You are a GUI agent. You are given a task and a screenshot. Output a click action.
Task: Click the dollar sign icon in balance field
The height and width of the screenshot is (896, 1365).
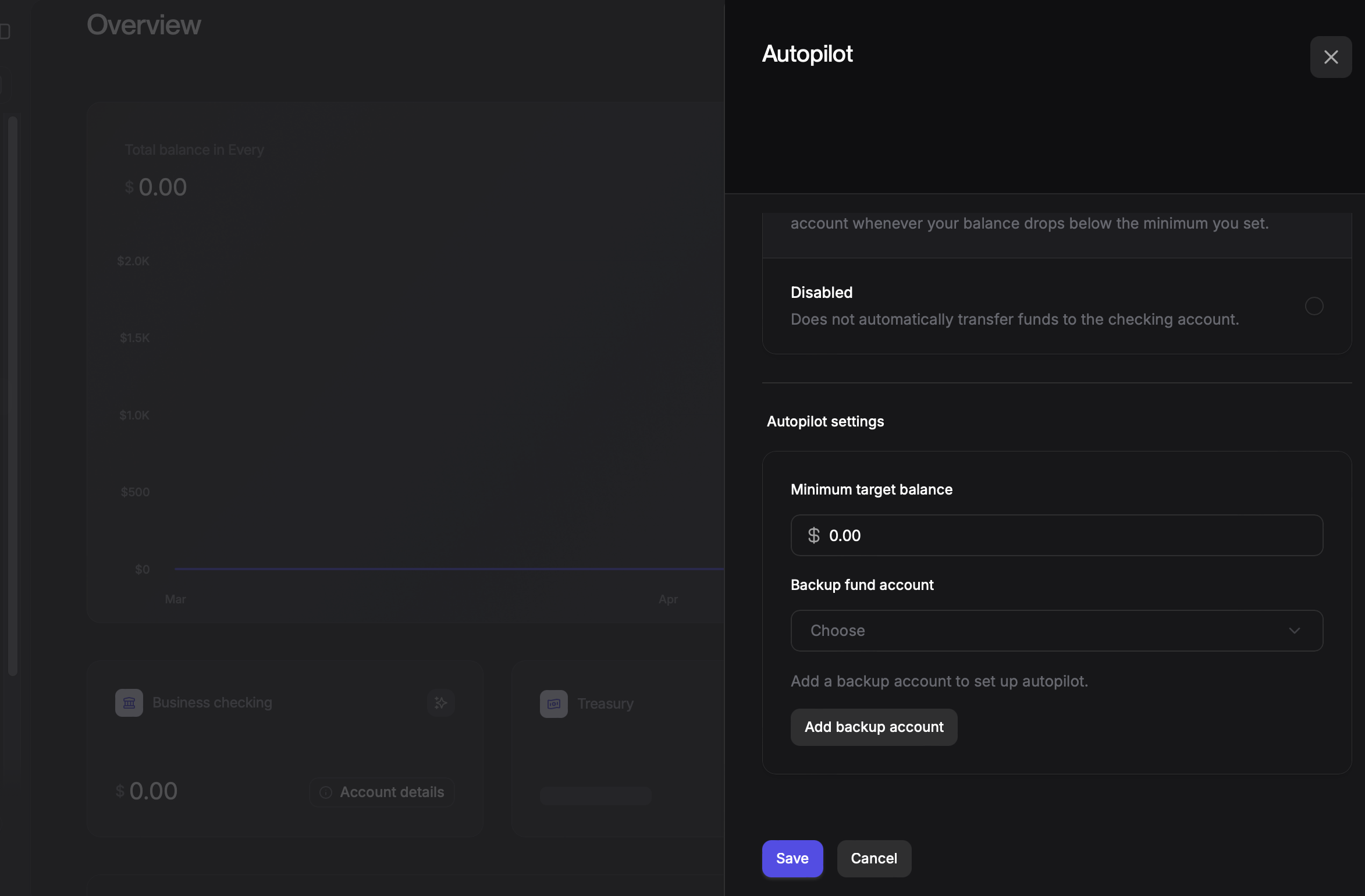point(813,535)
